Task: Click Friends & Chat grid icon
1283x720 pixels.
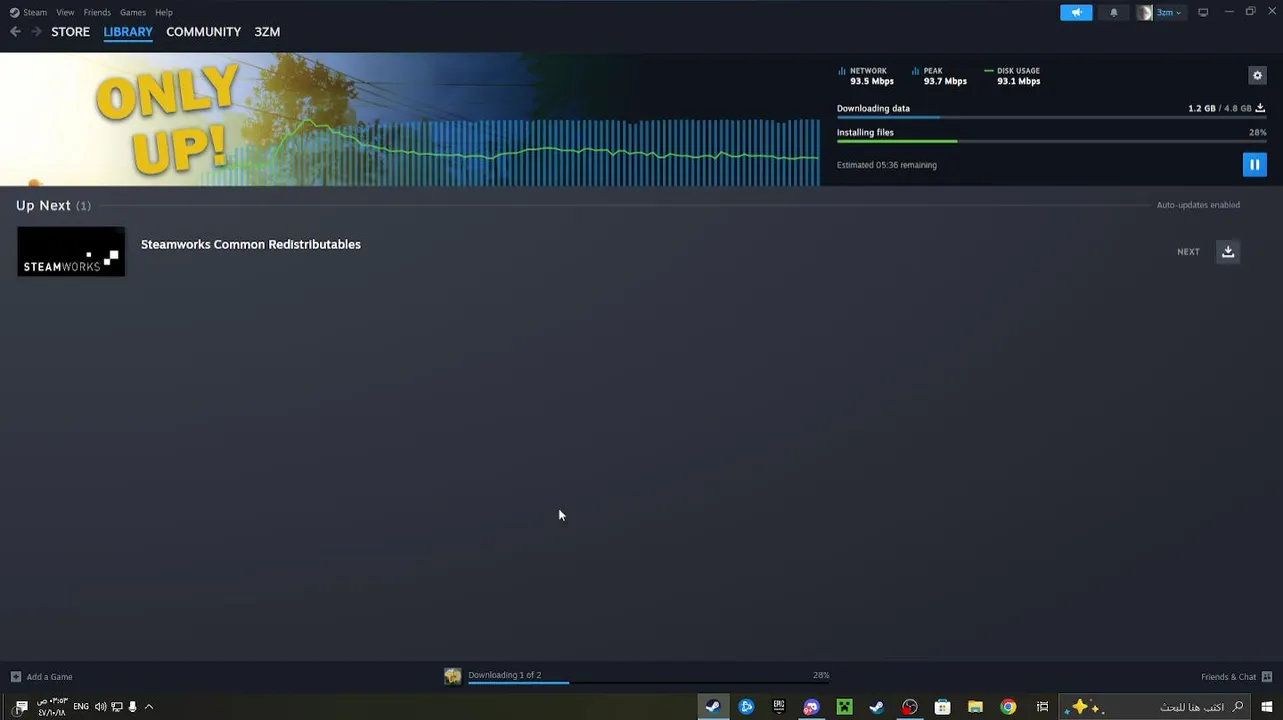Action: point(1267,677)
